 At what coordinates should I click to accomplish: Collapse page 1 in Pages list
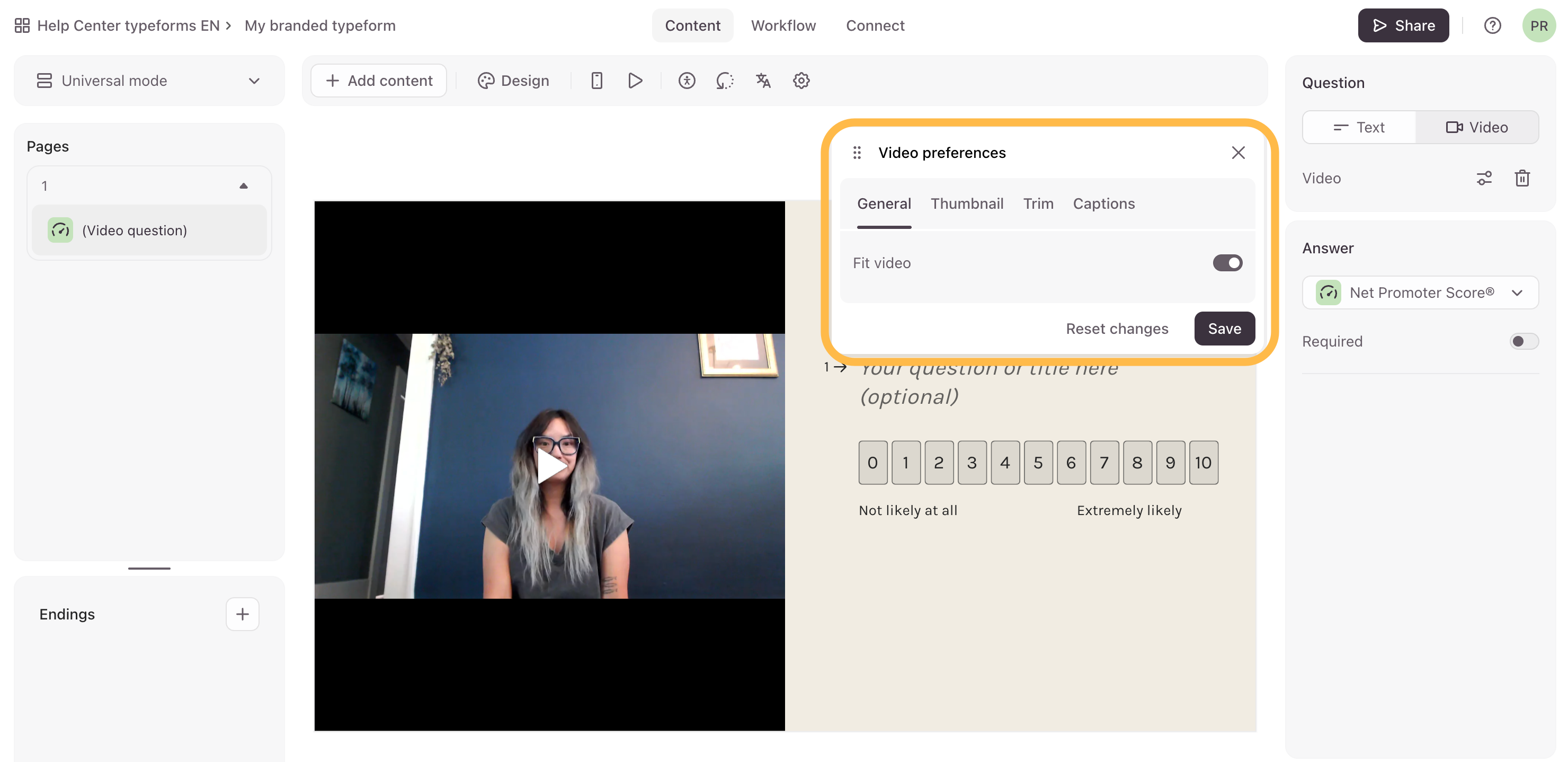pyautogui.click(x=244, y=186)
